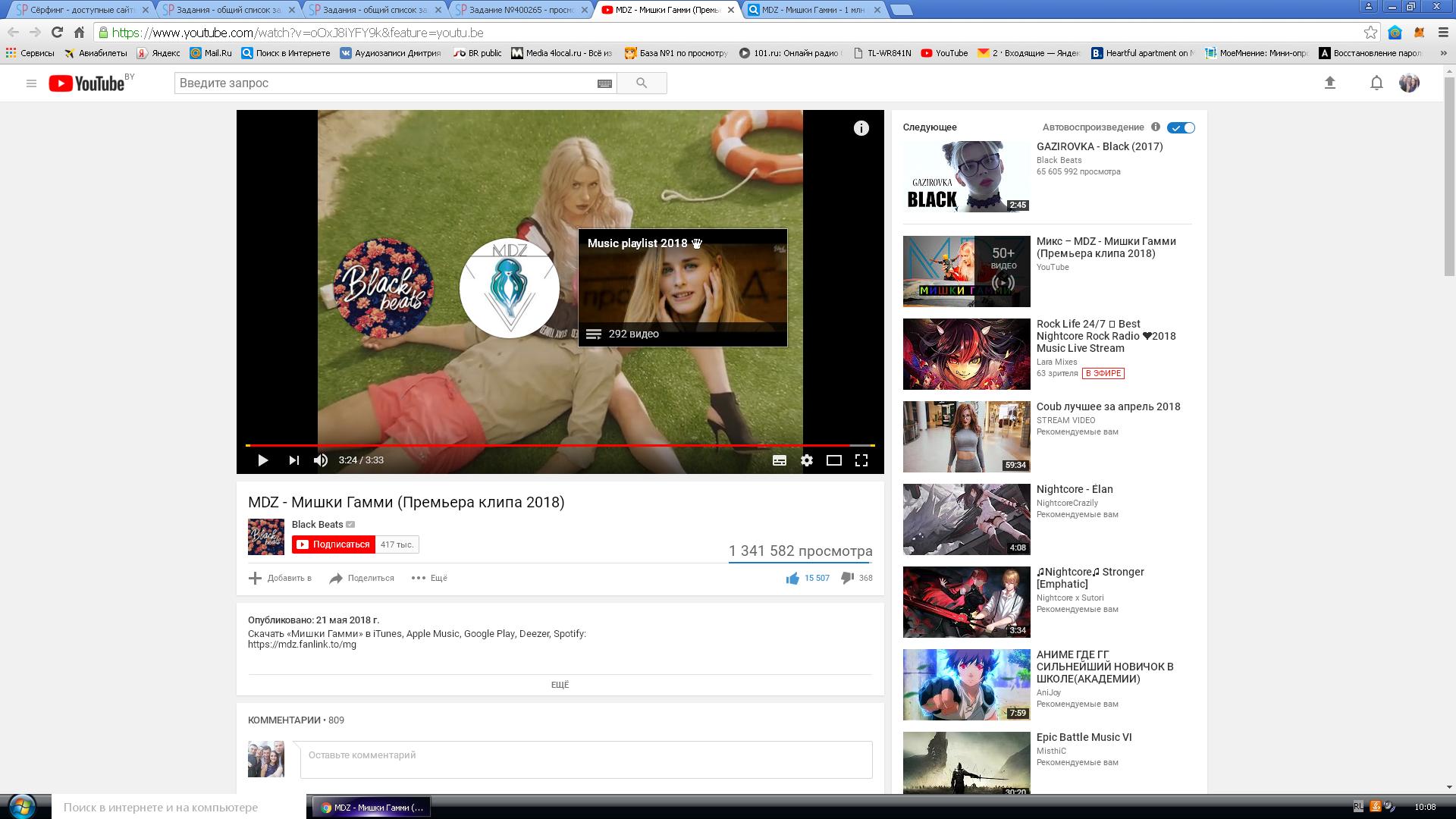Enter fullscreen mode
The image size is (1456, 819).
(861, 460)
